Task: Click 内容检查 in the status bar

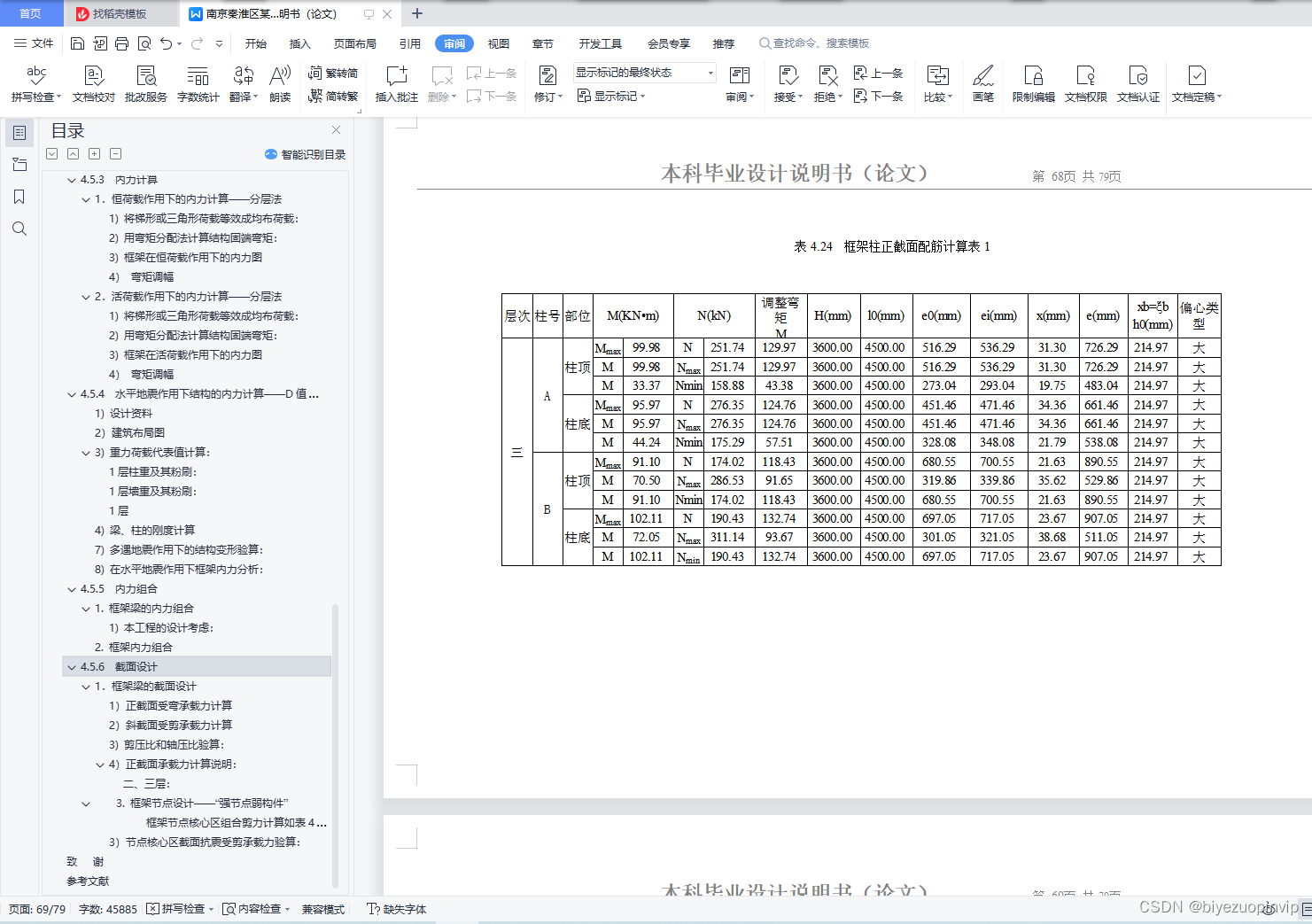Action: (256, 909)
